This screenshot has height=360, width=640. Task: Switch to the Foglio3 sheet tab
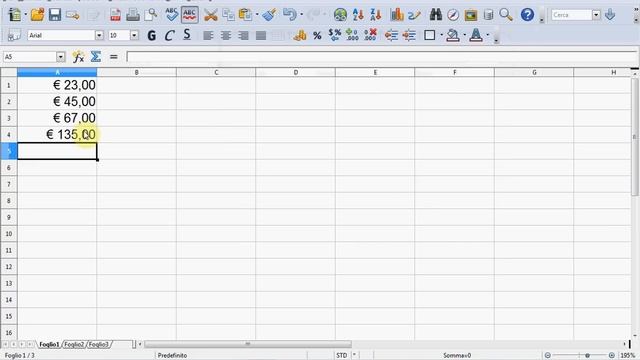tap(98, 344)
